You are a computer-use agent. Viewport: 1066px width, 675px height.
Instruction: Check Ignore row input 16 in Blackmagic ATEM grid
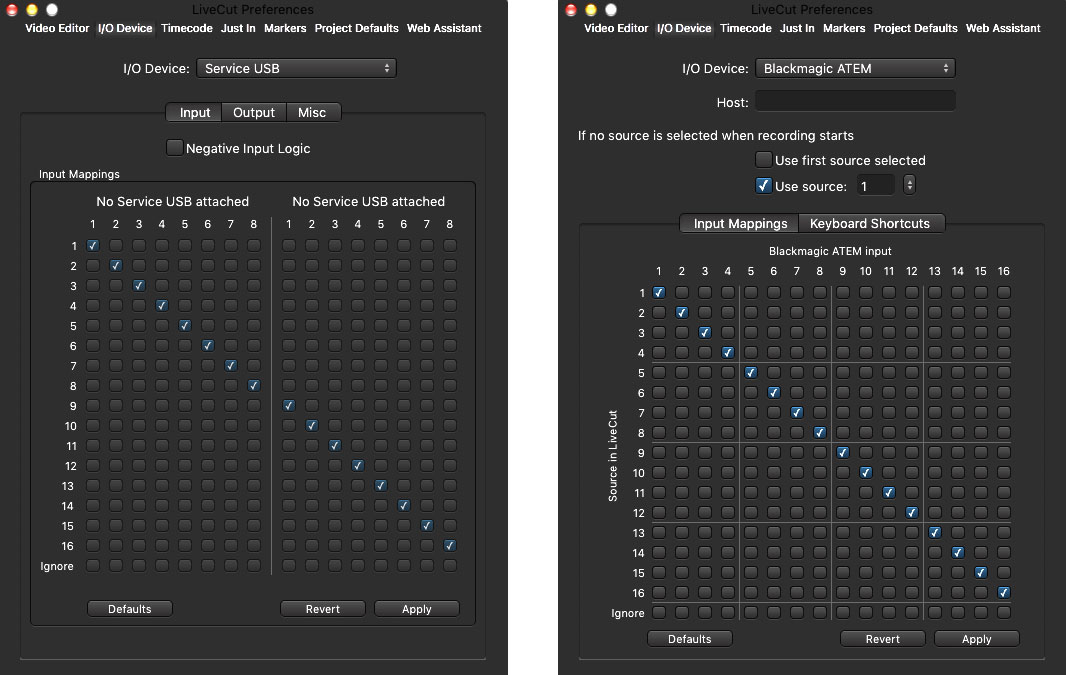point(1003,612)
